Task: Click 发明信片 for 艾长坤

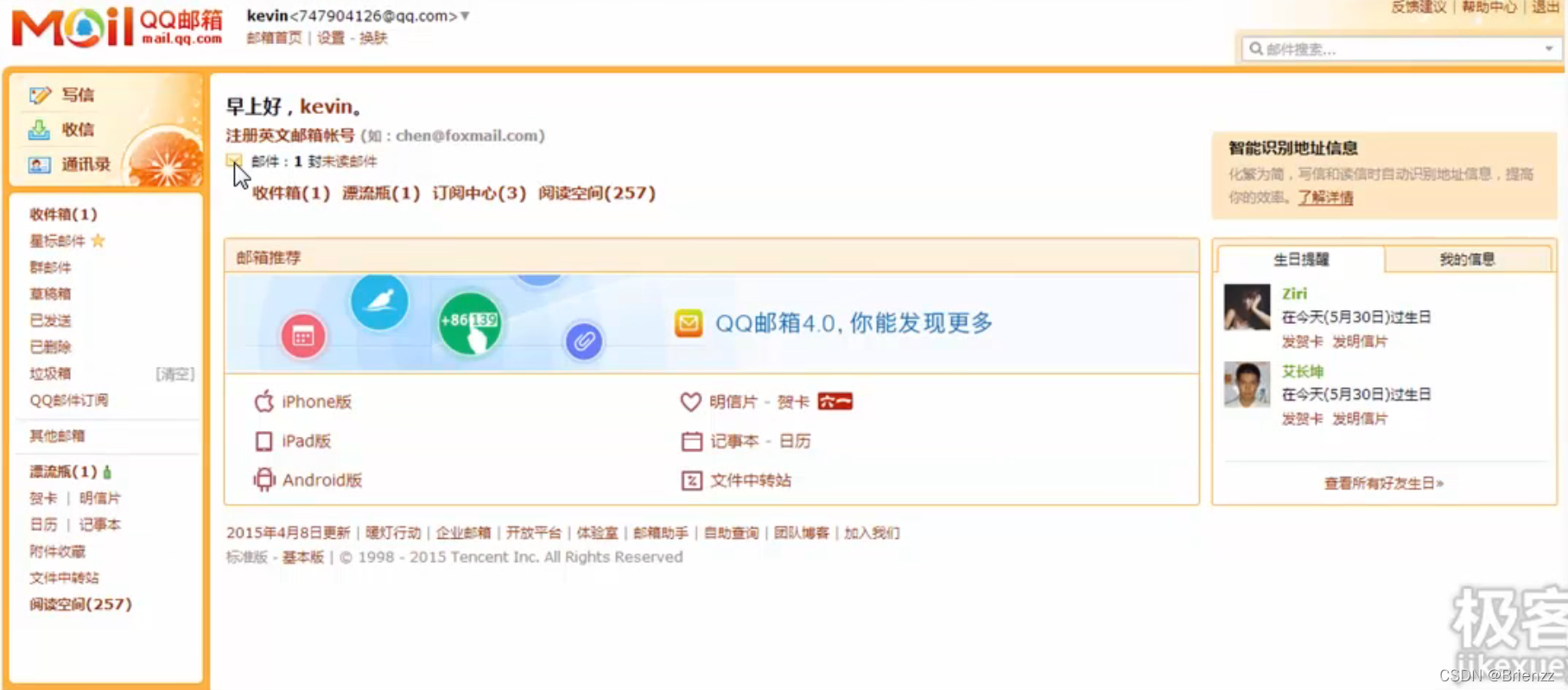Action: pyautogui.click(x=1360, y=419)
